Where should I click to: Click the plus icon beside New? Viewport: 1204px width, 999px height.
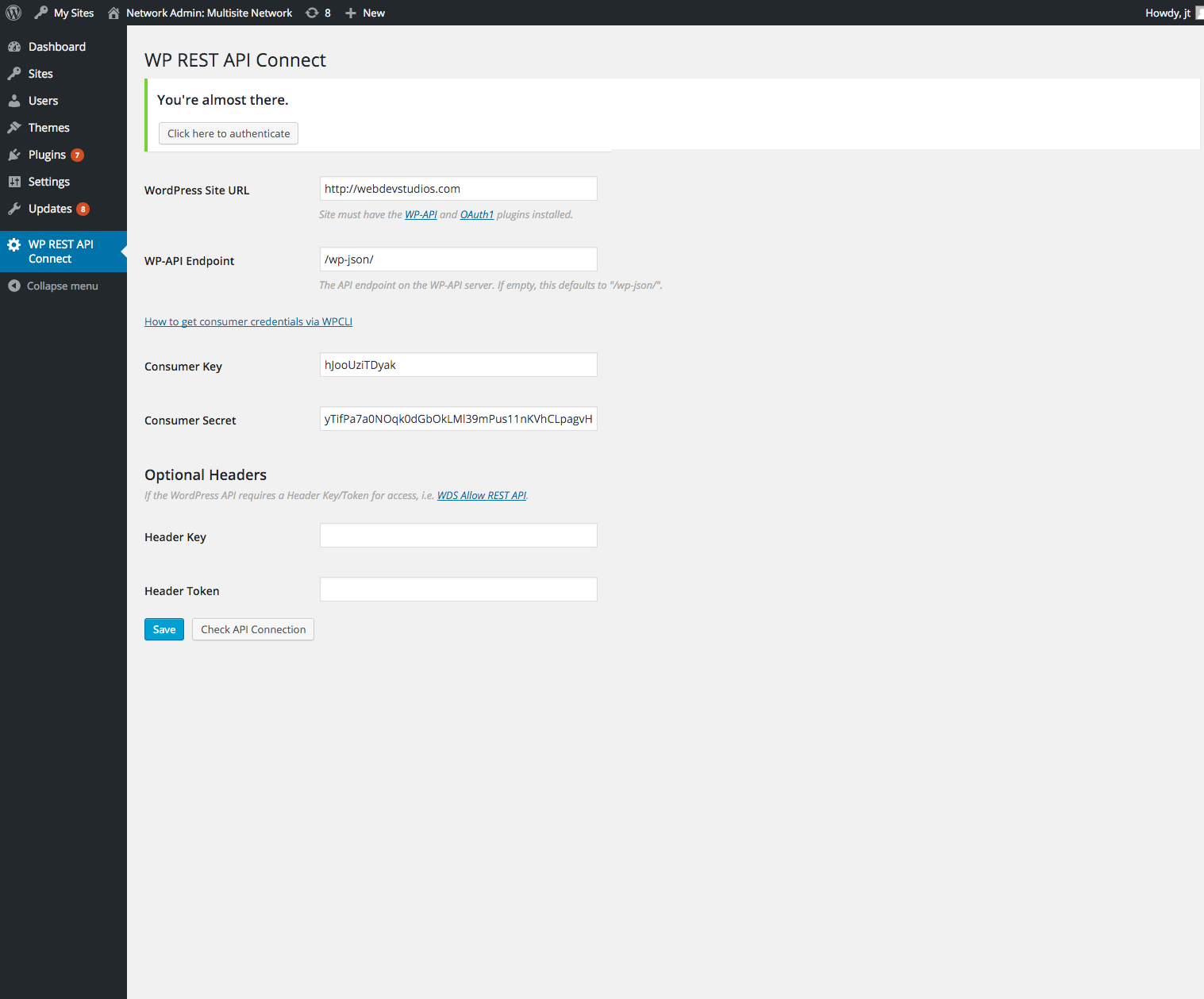pos(351,13)
